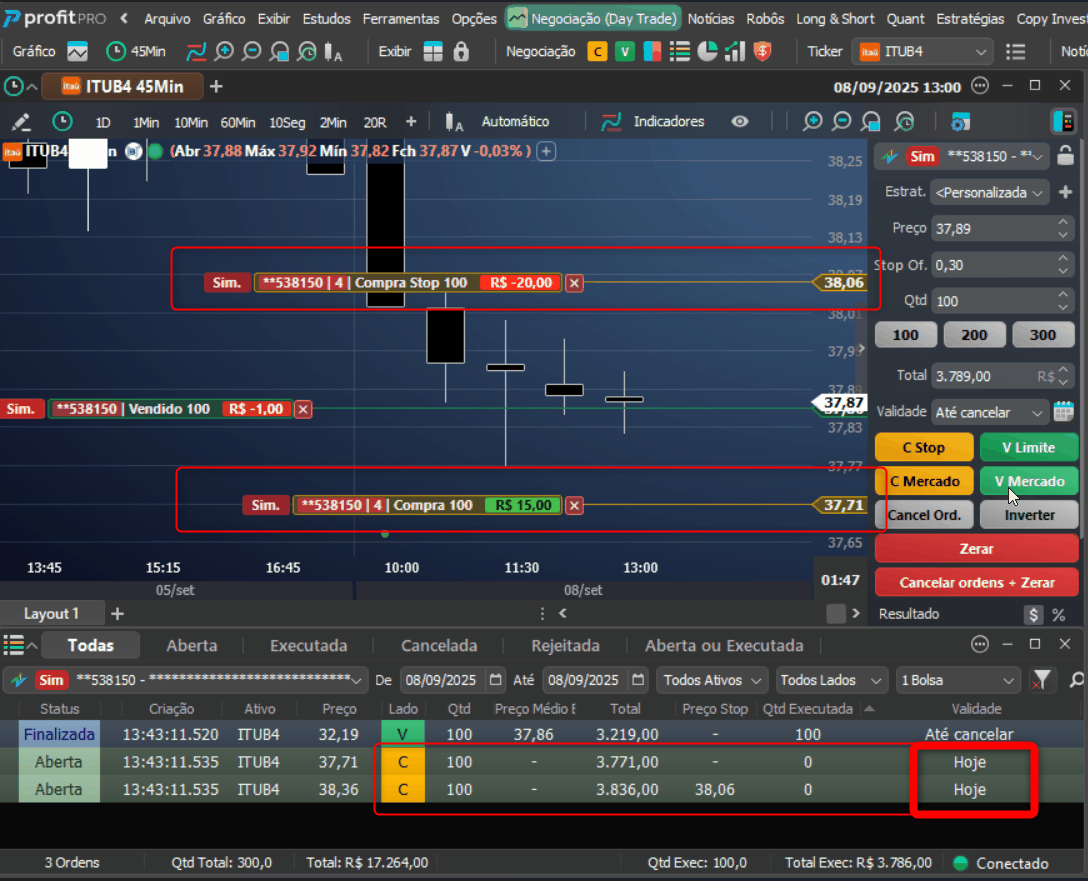
Task: Click the red shield dollar icon
Action: pos(763,51)
